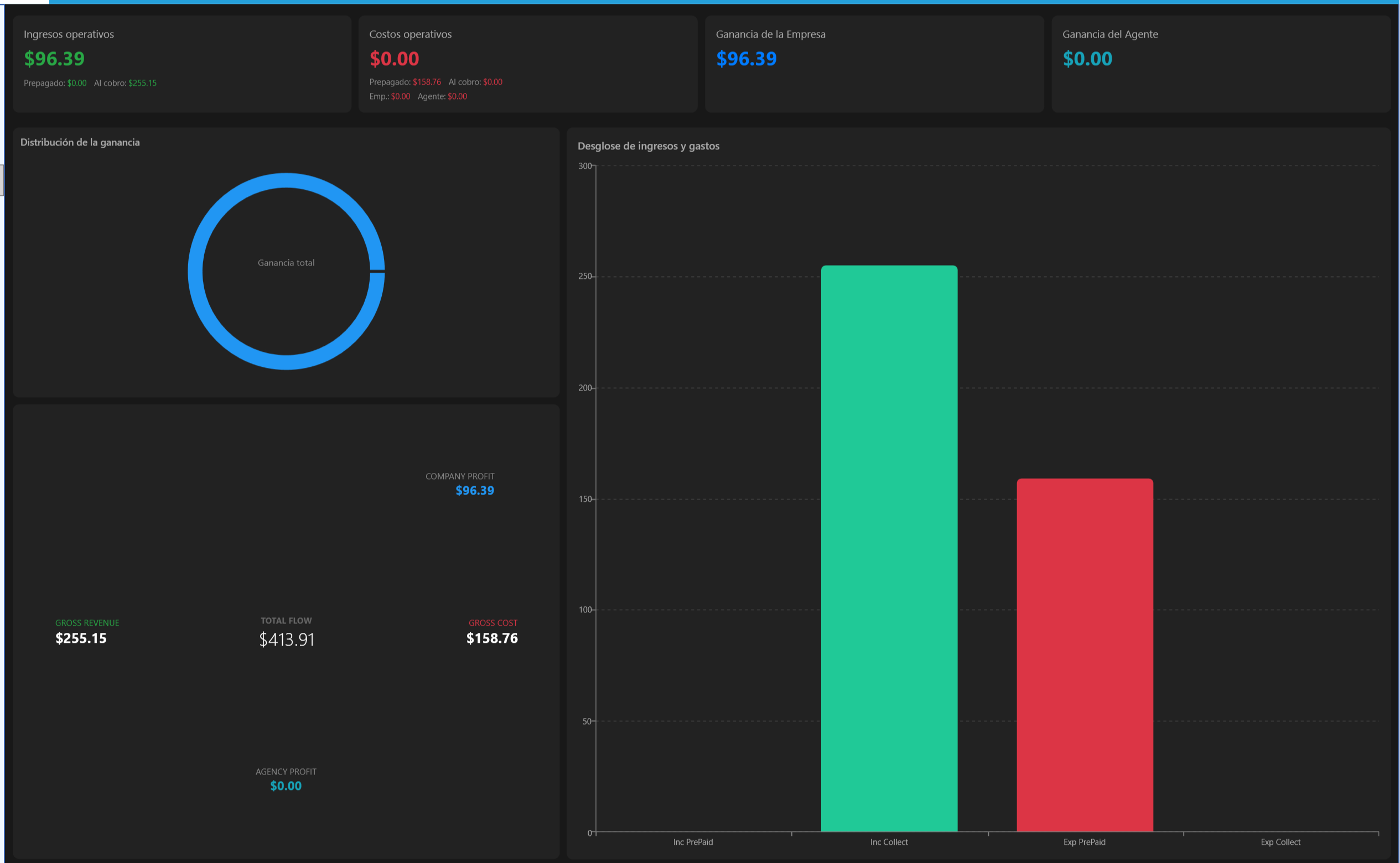The height and width of the screenshot is (863, 1400).
Task: Click the red Exp PrePaid bar
Action: 1085,655
